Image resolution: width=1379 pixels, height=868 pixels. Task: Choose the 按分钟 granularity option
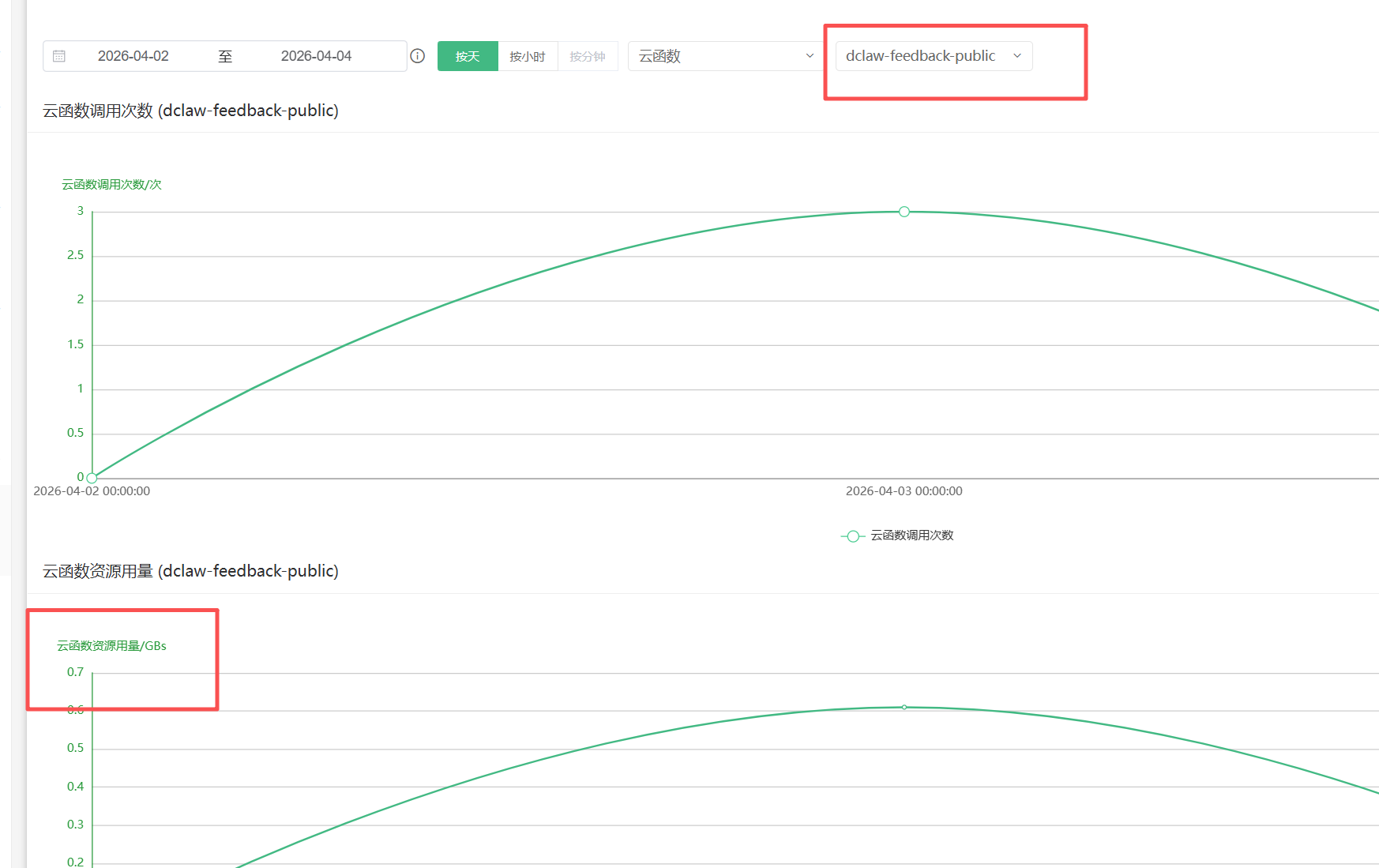tap(588, 56)
